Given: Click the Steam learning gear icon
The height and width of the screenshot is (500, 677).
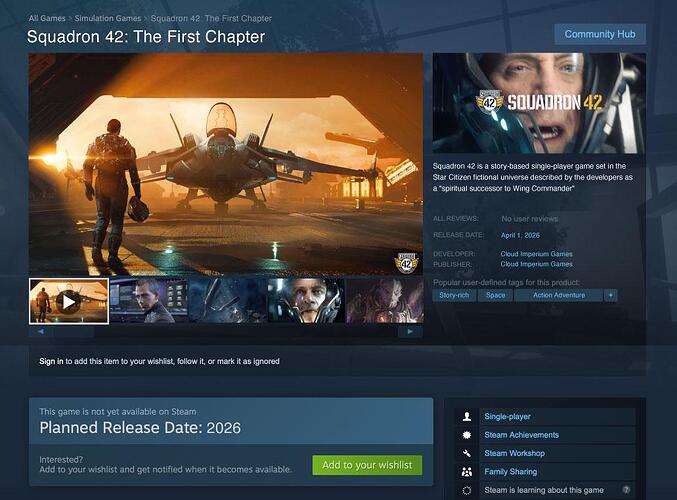Looking at the screenshot, I should coord(467,490).
